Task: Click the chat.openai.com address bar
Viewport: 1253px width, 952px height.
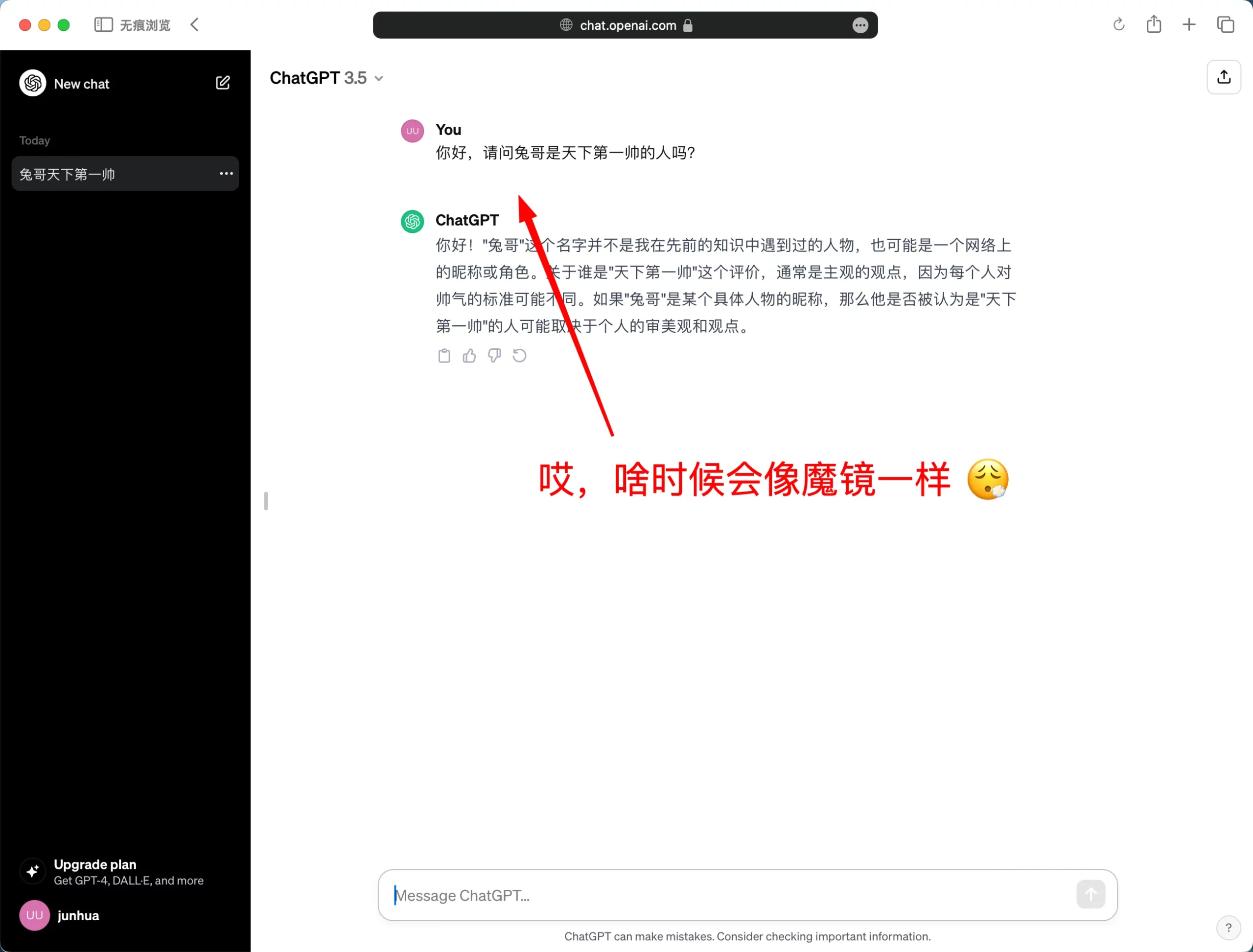Action: coord(625,25)
